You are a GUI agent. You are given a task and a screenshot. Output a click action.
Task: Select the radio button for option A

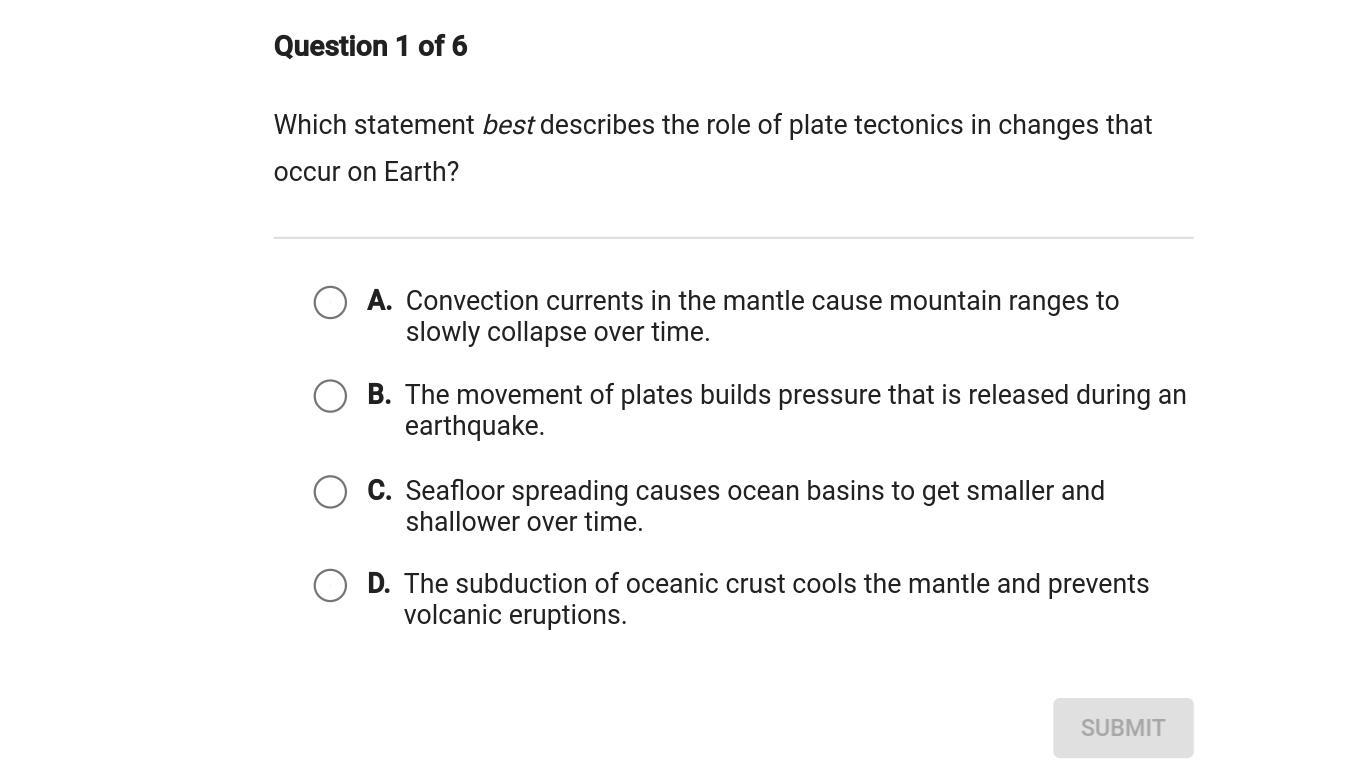[330, 302]
